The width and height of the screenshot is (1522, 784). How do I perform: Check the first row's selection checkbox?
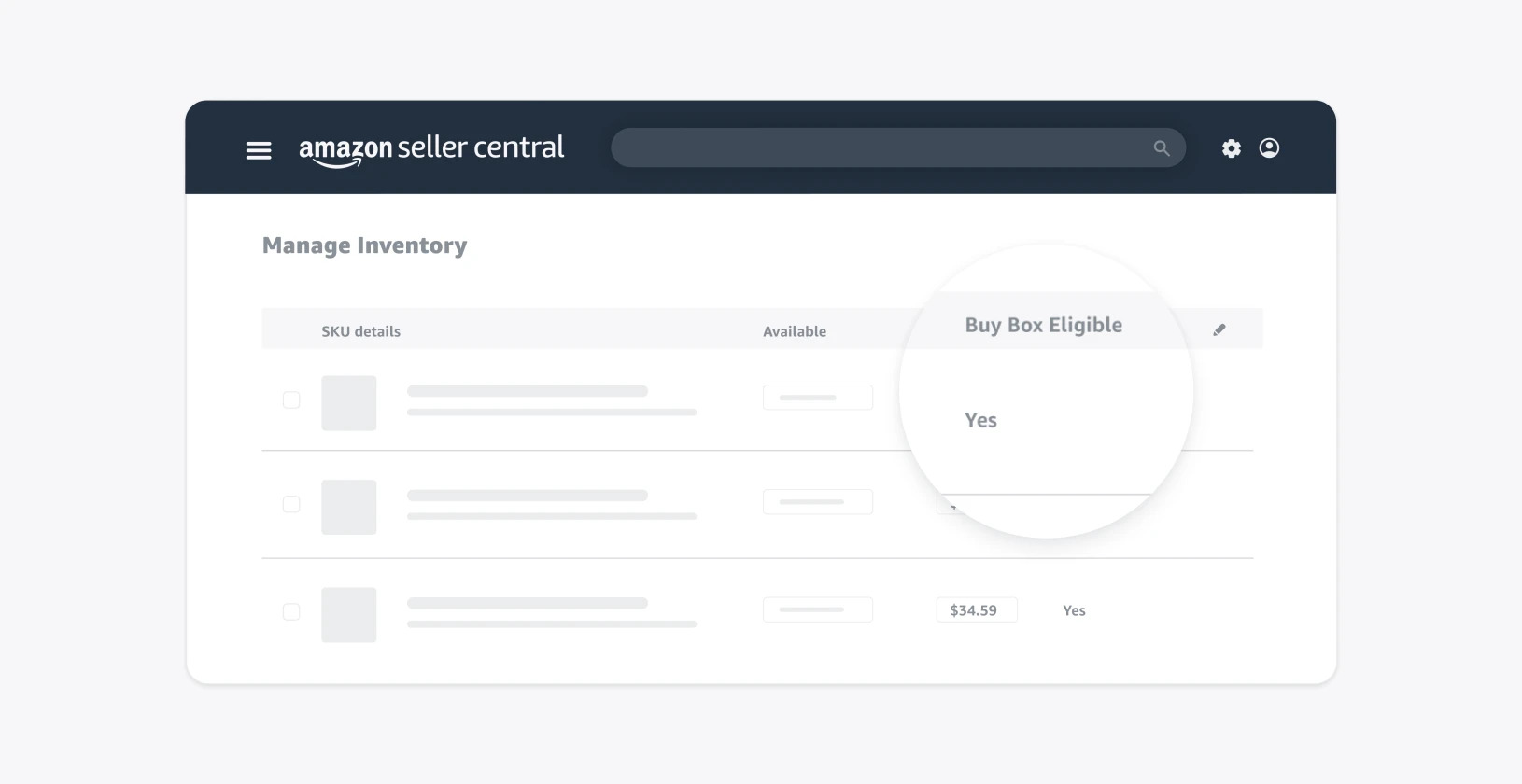point(291,399)
